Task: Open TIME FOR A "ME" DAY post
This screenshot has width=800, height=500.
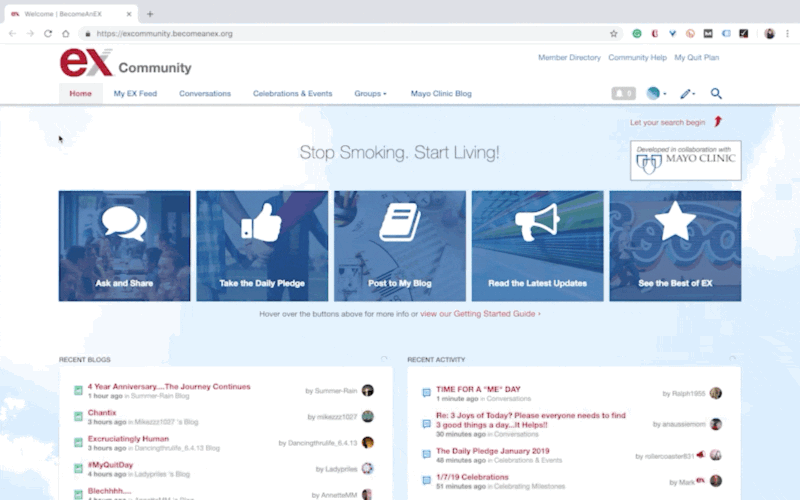Action: 478,389
